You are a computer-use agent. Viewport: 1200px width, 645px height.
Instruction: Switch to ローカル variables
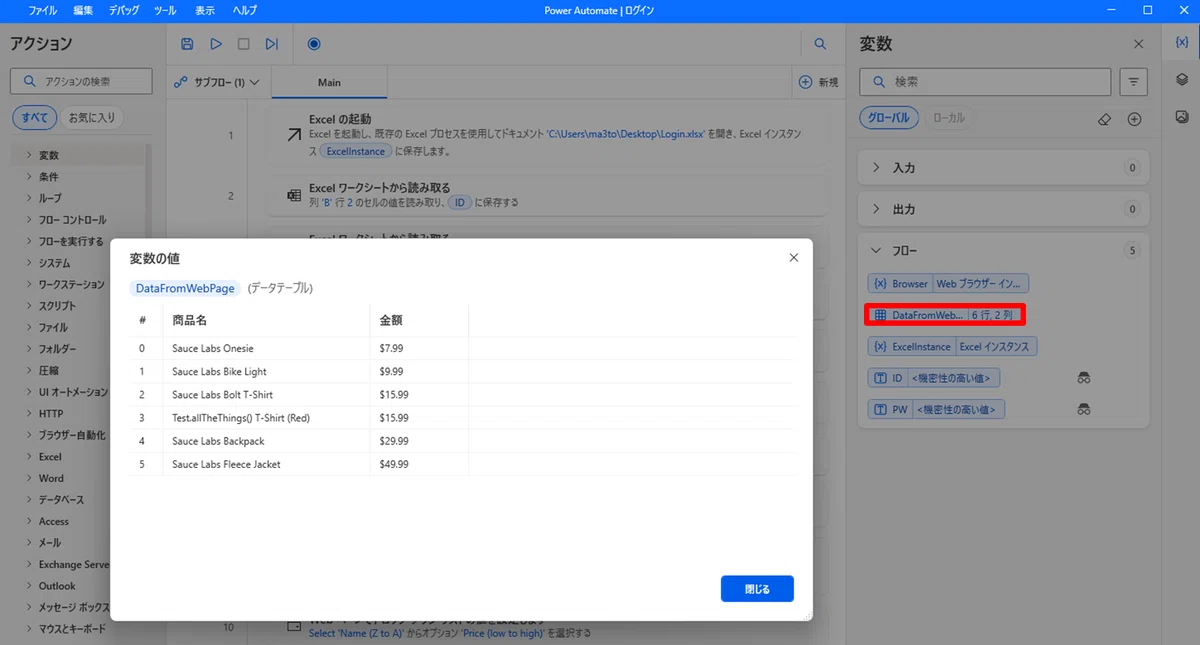[949, 117]
